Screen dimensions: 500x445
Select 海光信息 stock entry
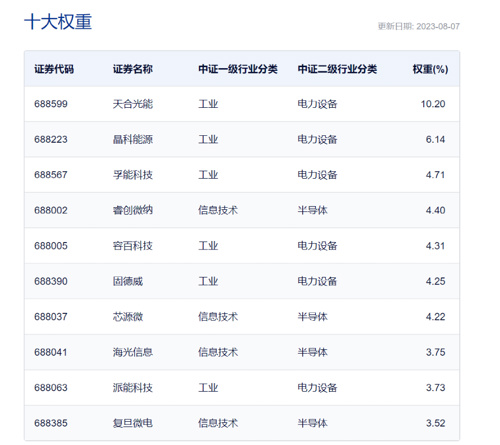pos(133,352)
